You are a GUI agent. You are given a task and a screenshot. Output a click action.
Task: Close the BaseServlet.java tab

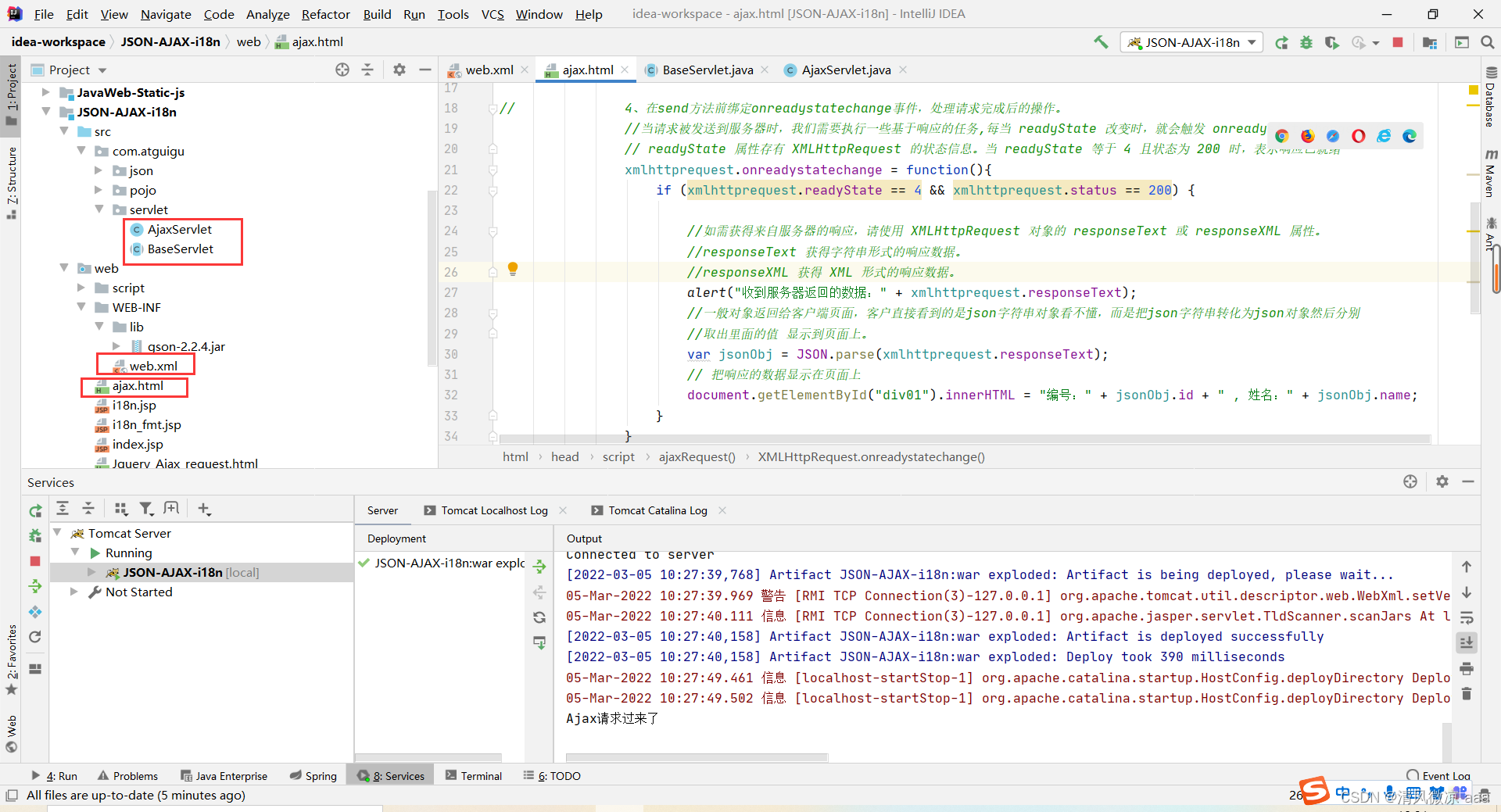tap(765, 70)
